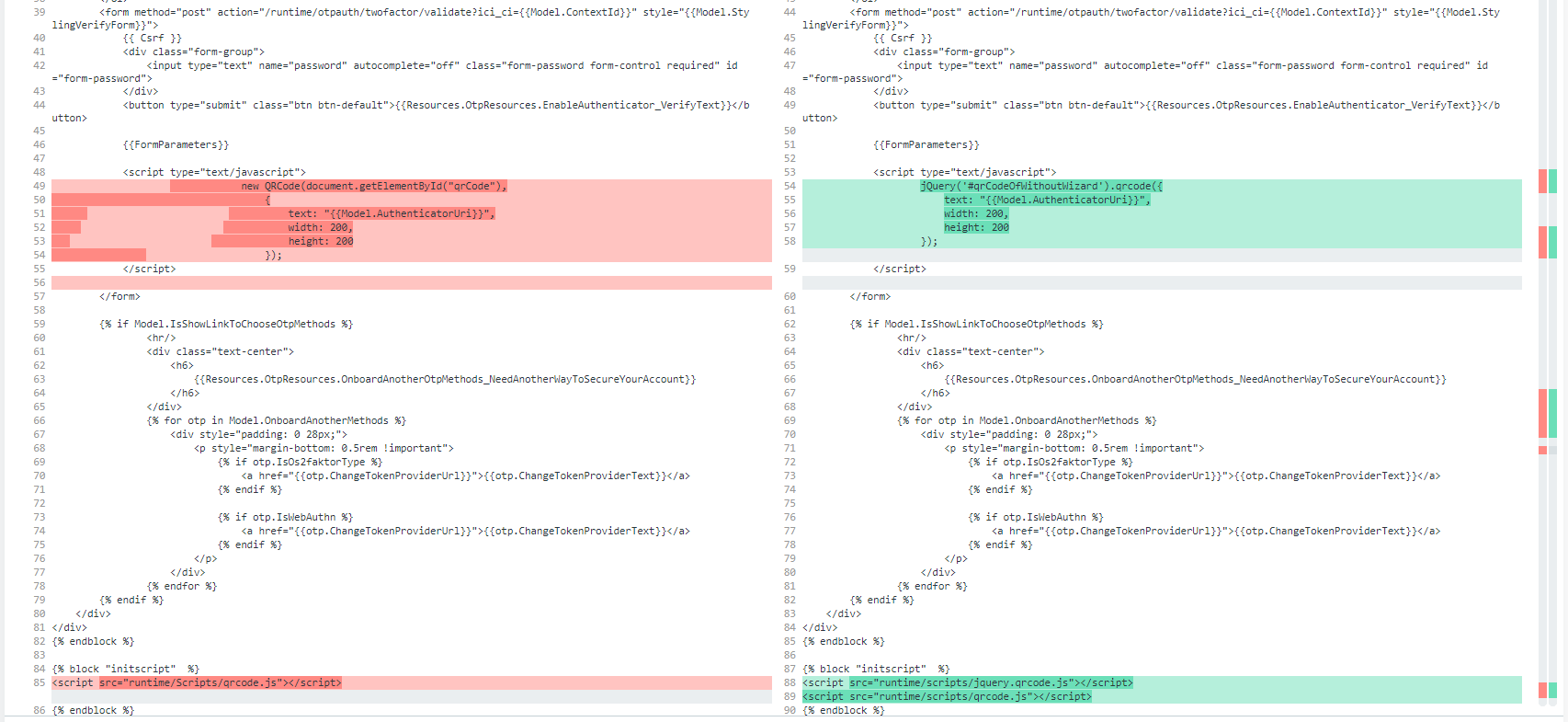The height and width of the screenshot is (722, 1568).
Task: Click 'text: "{{Model.AuthenticatorUri}}",' in the right pane
Action: click(x=1047, y=200)
